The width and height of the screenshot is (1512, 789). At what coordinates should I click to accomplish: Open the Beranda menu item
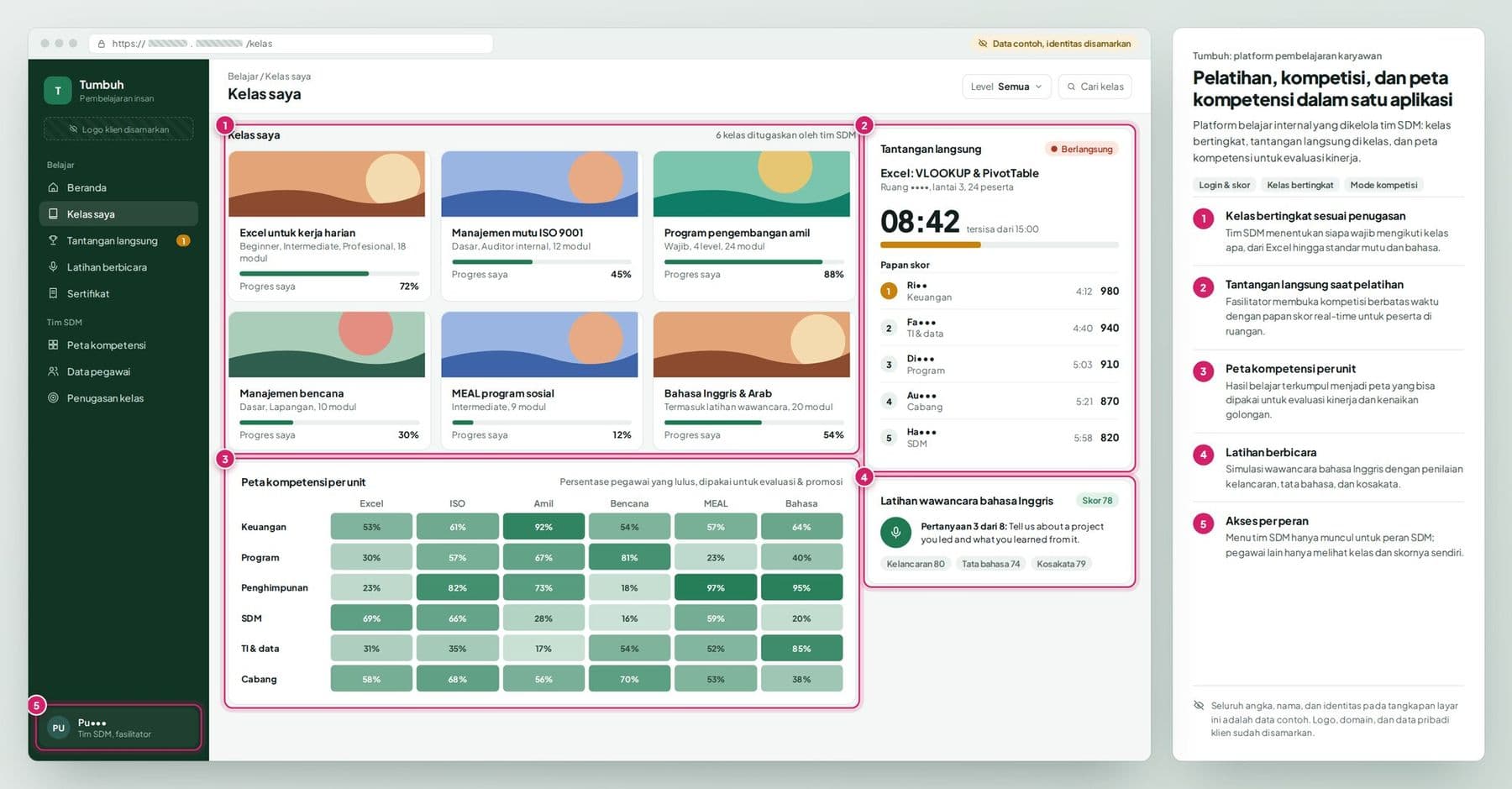pyautogui.click(x=118, y=187)
